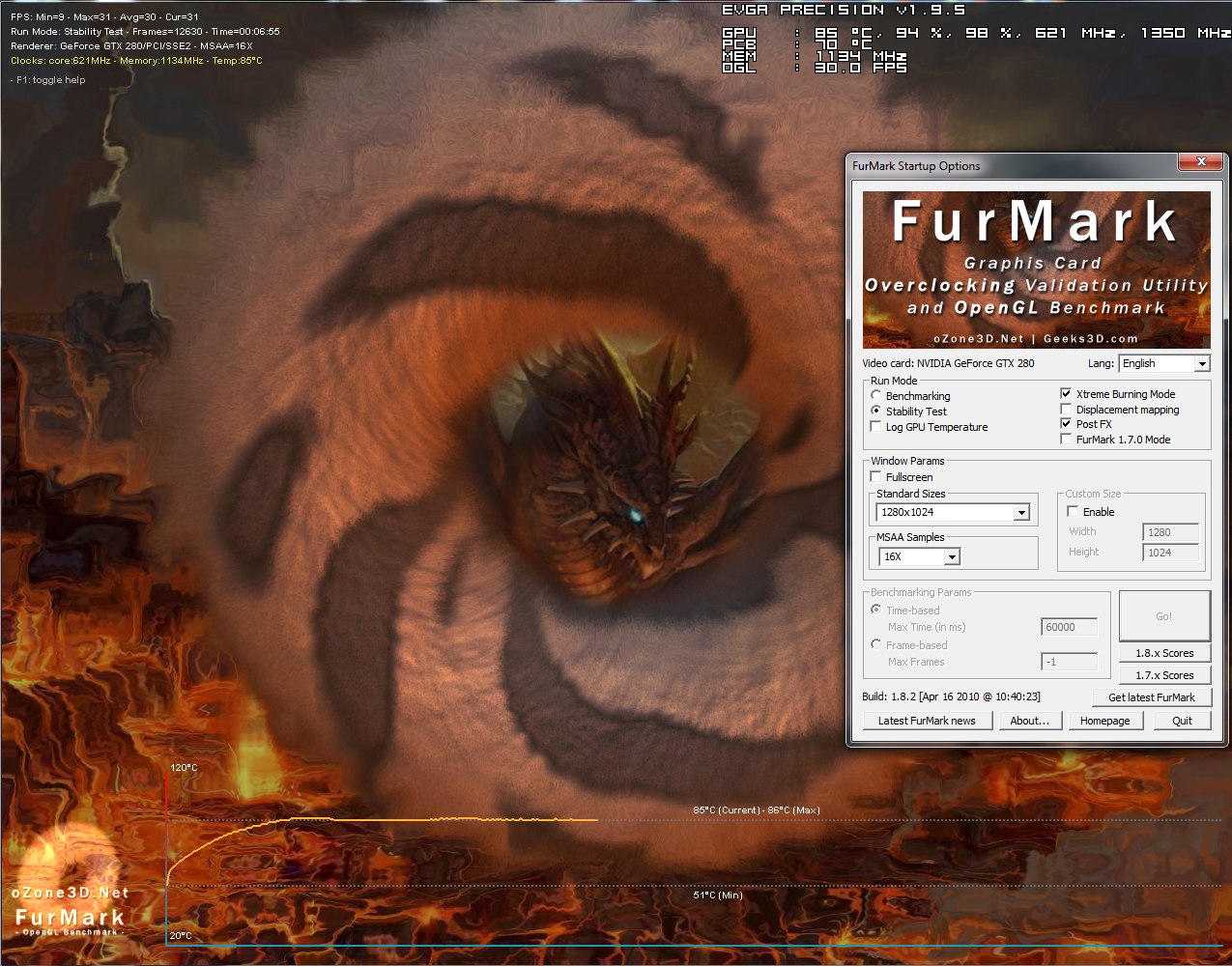Viewport: 1232px width, 966px height.
Task: Click the 'Run Mode: Stability Test' line
Action: tap(145, 32)
